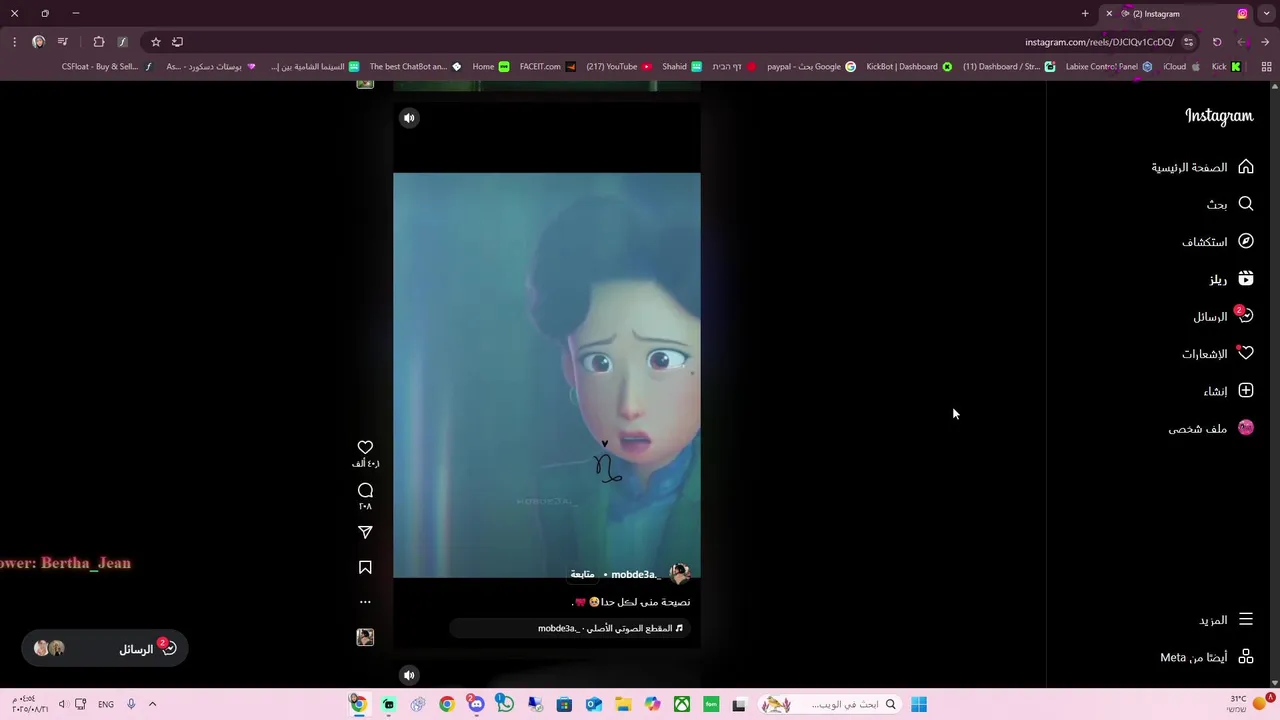
Task: Reload the page
Action: pos(1217,42)
